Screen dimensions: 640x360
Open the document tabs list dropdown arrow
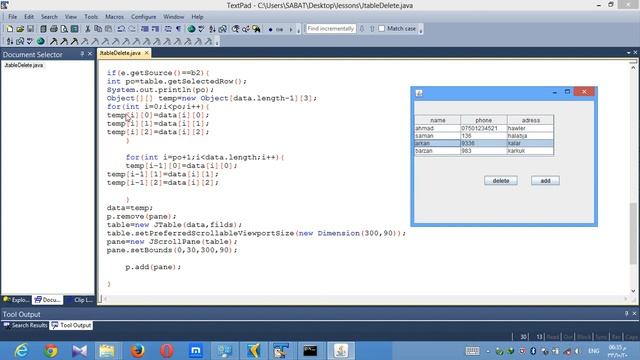(629, 53)
